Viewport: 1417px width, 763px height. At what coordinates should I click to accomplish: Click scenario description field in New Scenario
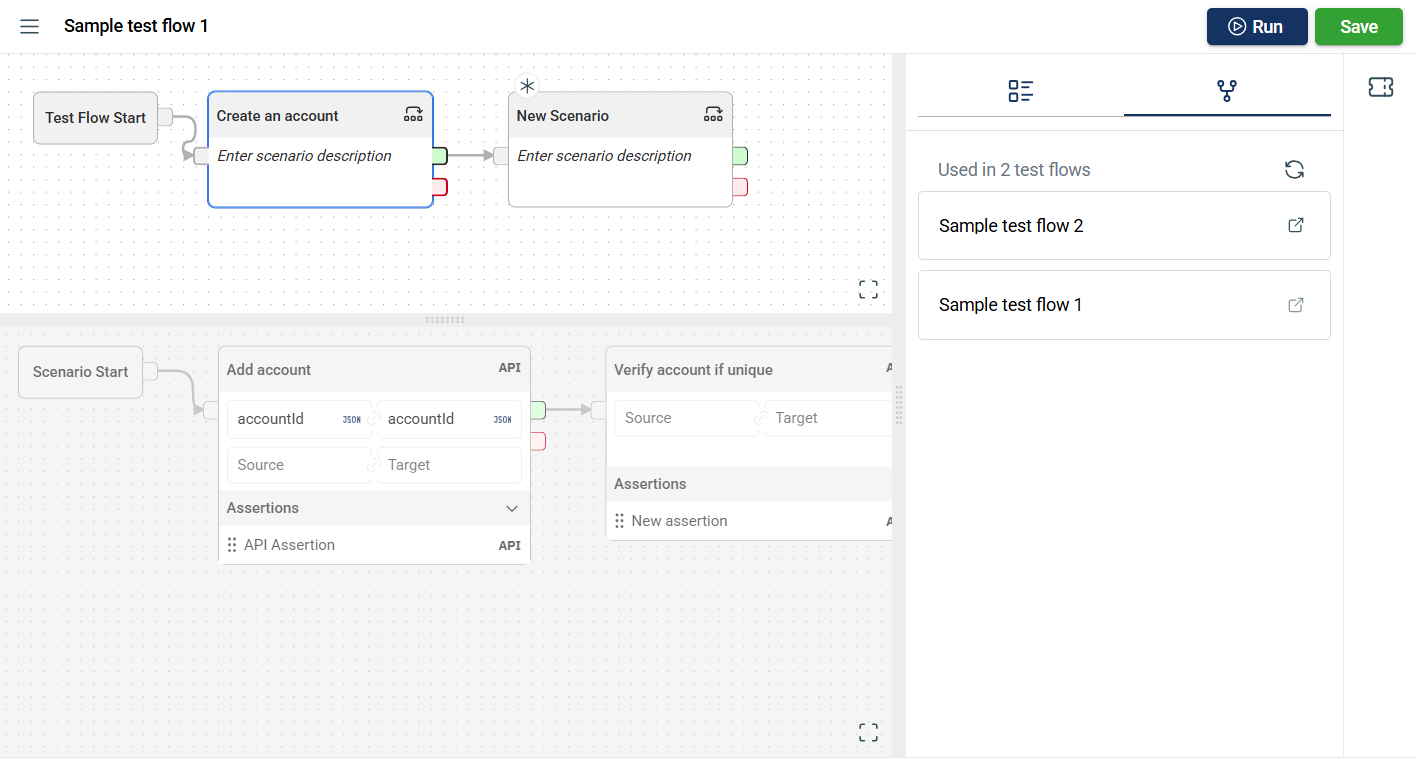(x=604, y=156)
